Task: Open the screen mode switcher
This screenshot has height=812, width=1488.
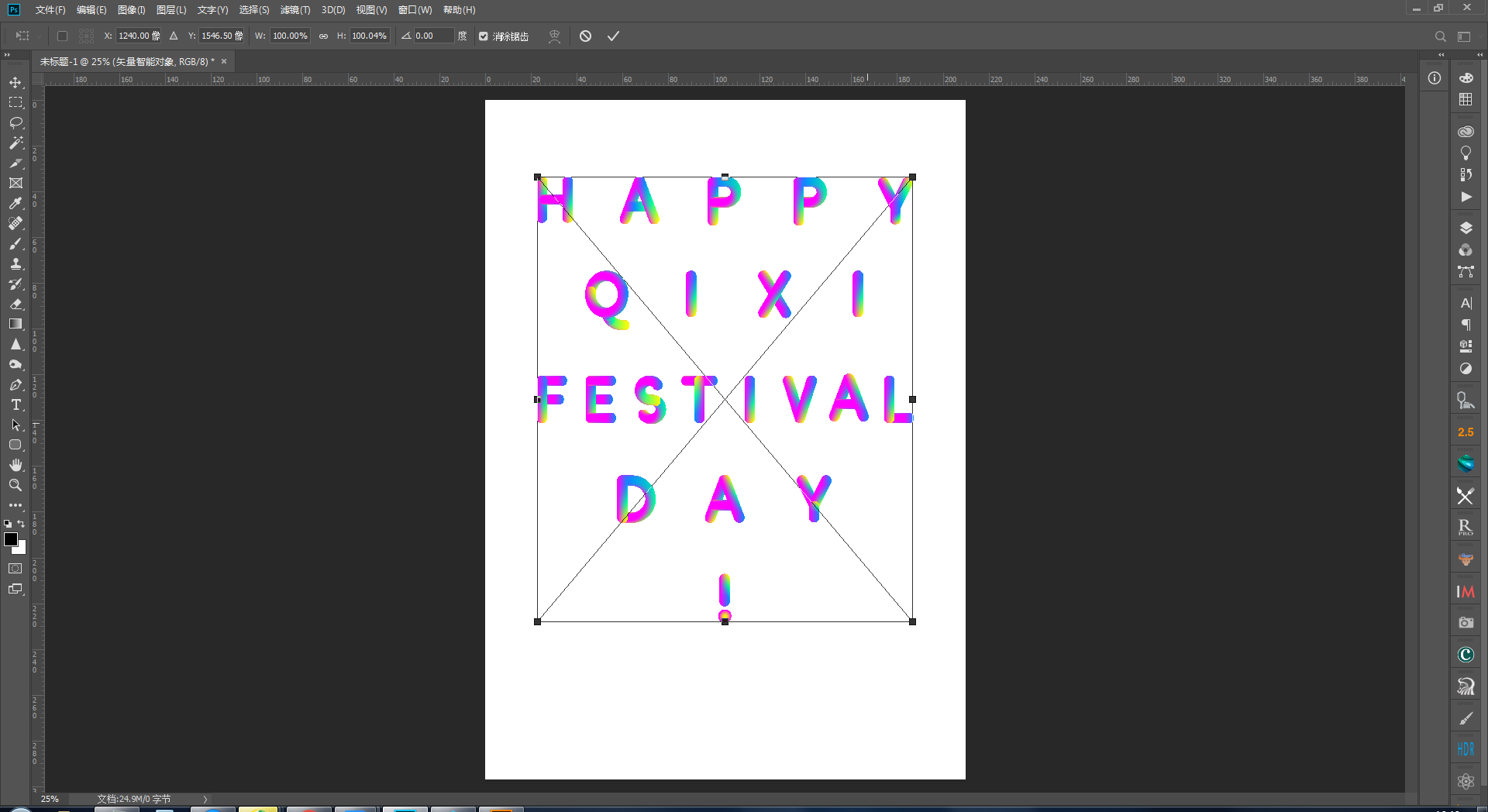Action: 15,589
